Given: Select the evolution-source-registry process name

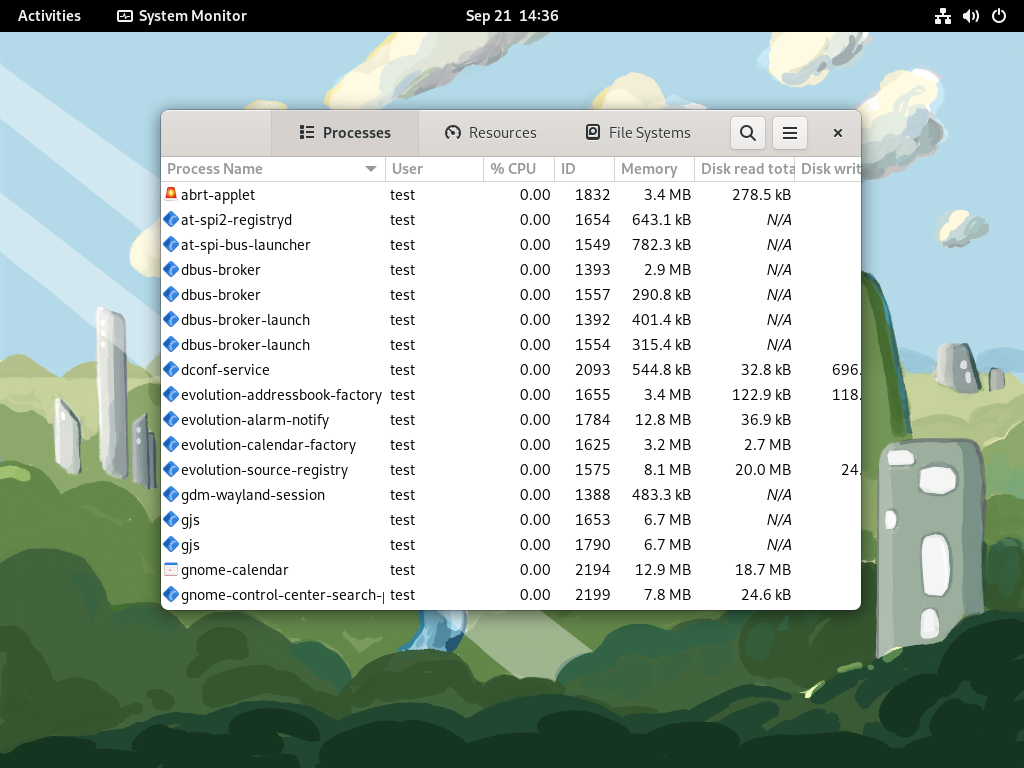Looking at the screenshot, I should [264, 470].
